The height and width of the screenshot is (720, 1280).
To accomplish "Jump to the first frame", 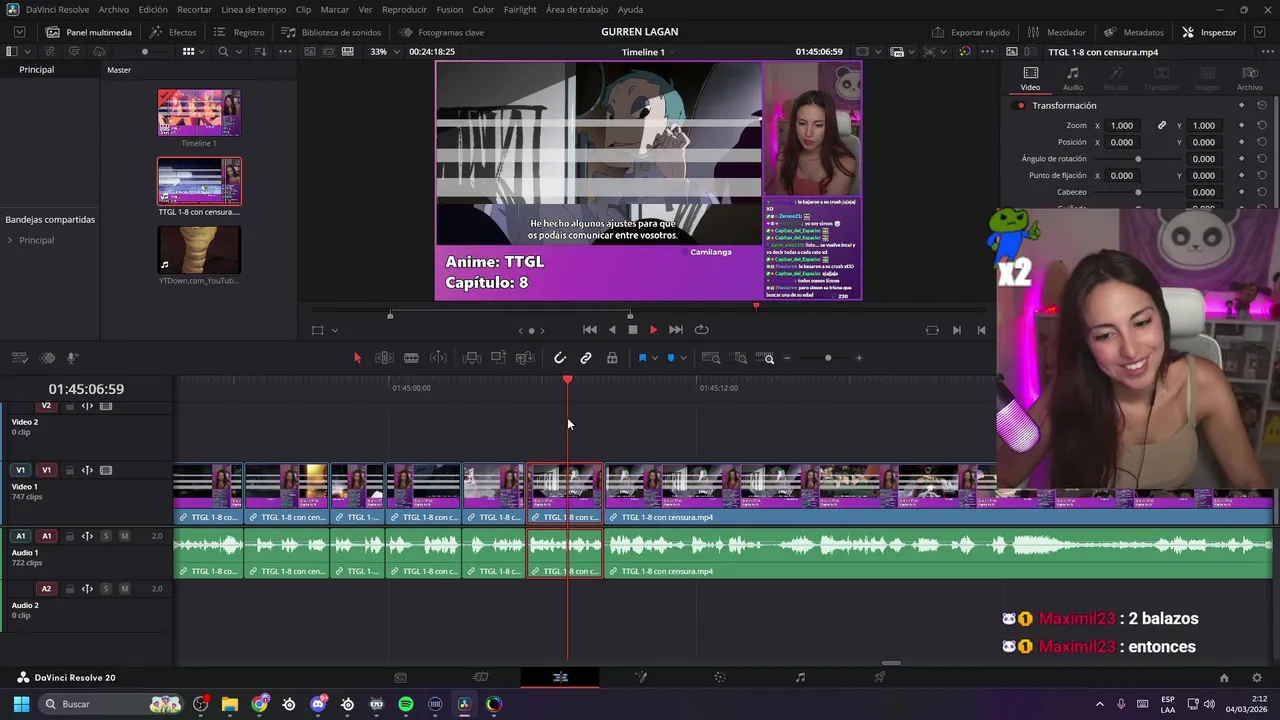I will click(x=590, y=330).
